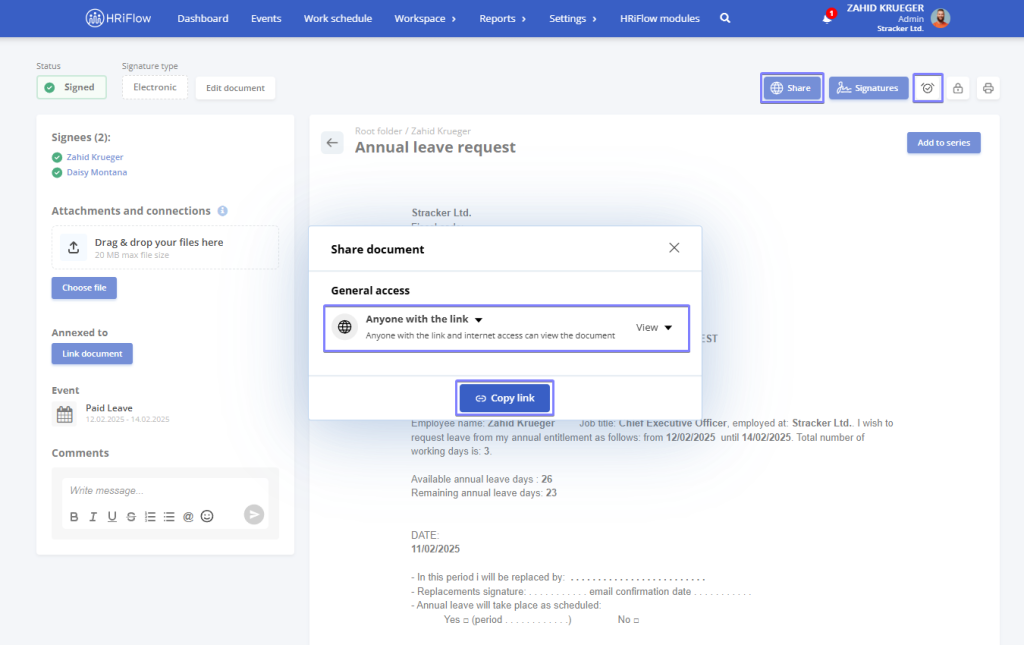
Task: Click the Write message input field
Action: point(165,491)
